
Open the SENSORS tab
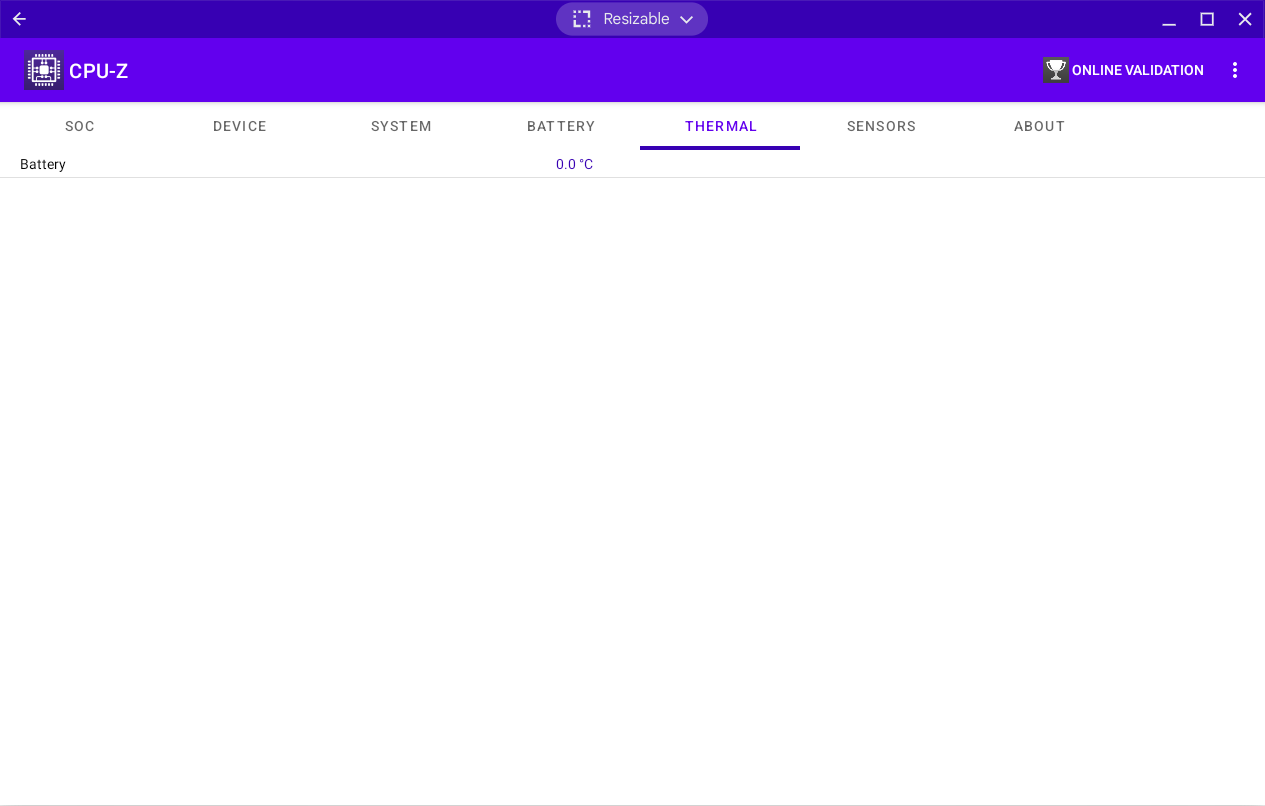881,126
